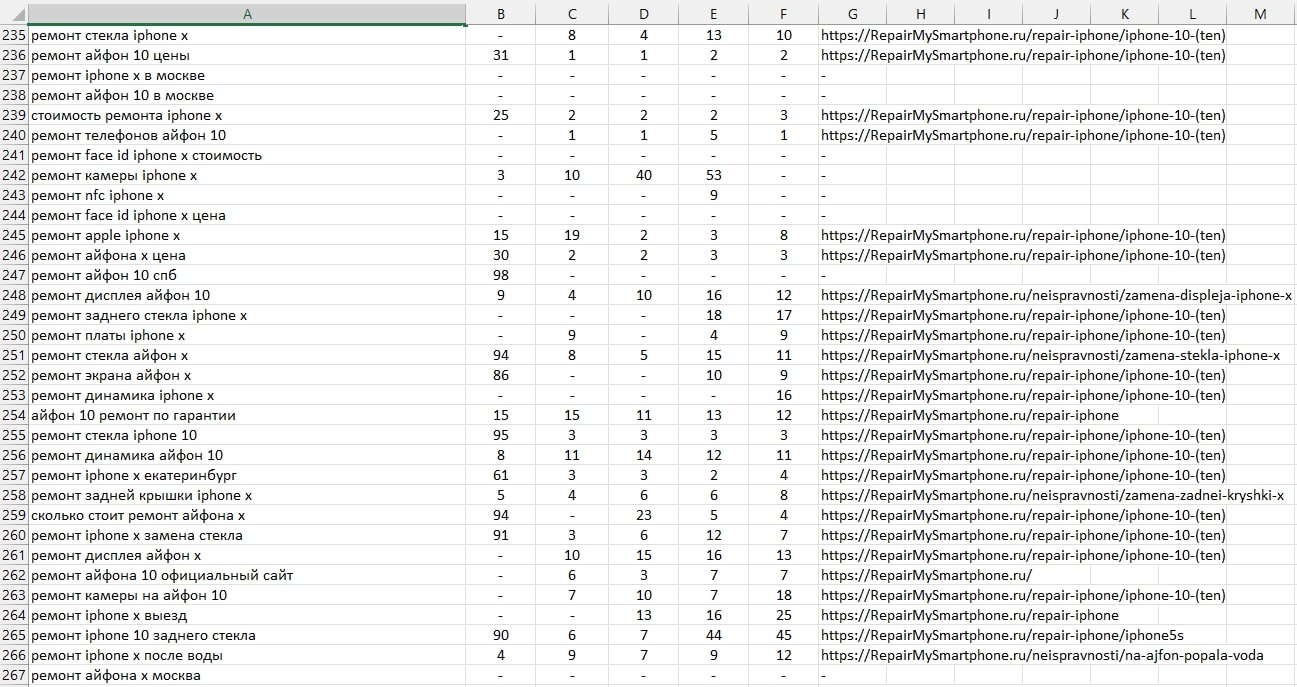Click cell 'ремонт стекла iphone 10'

click(247, 435)
